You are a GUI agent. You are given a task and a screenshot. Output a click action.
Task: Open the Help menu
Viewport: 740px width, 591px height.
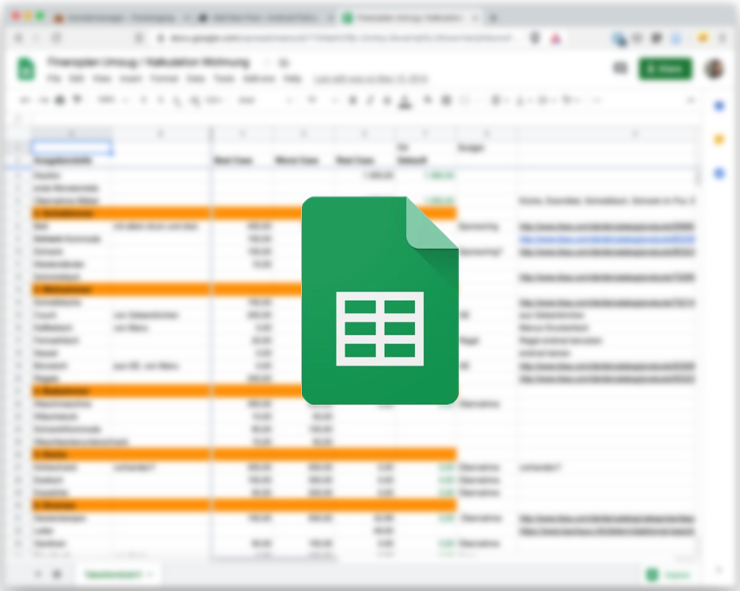[x=293, y=78]
